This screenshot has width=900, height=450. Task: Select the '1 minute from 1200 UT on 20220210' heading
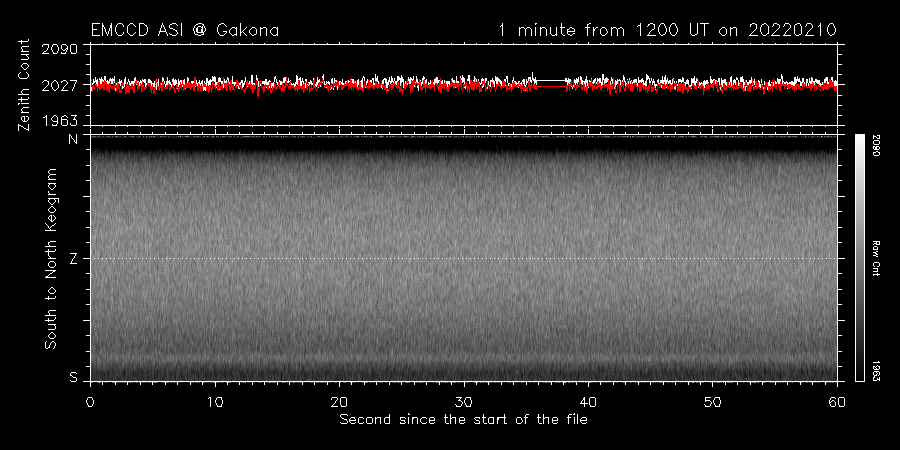[x=667, y=30]
